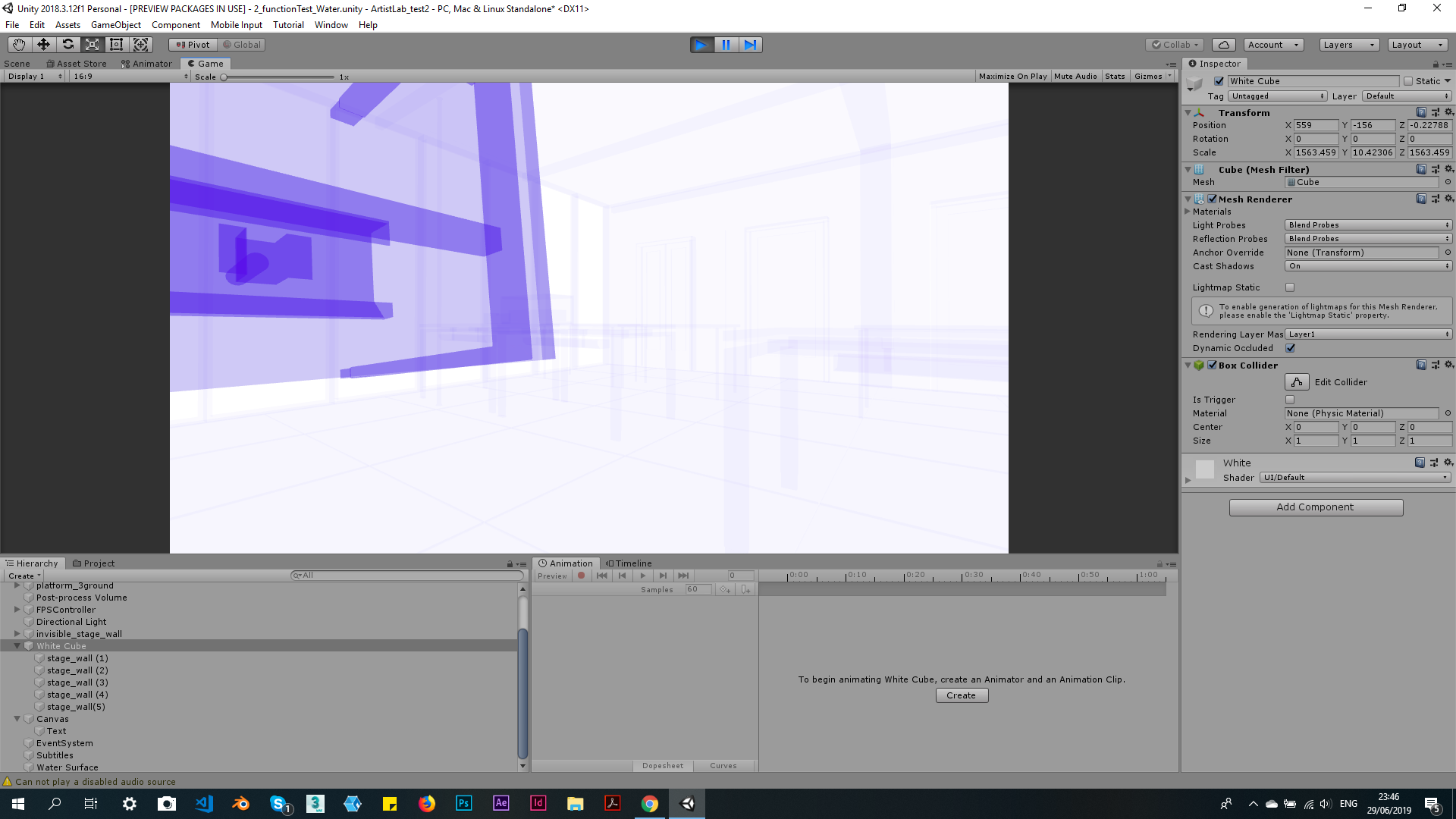Open Blender from the taskbar
Screen dimensions: 1456x819
click(x=241, y=804)
